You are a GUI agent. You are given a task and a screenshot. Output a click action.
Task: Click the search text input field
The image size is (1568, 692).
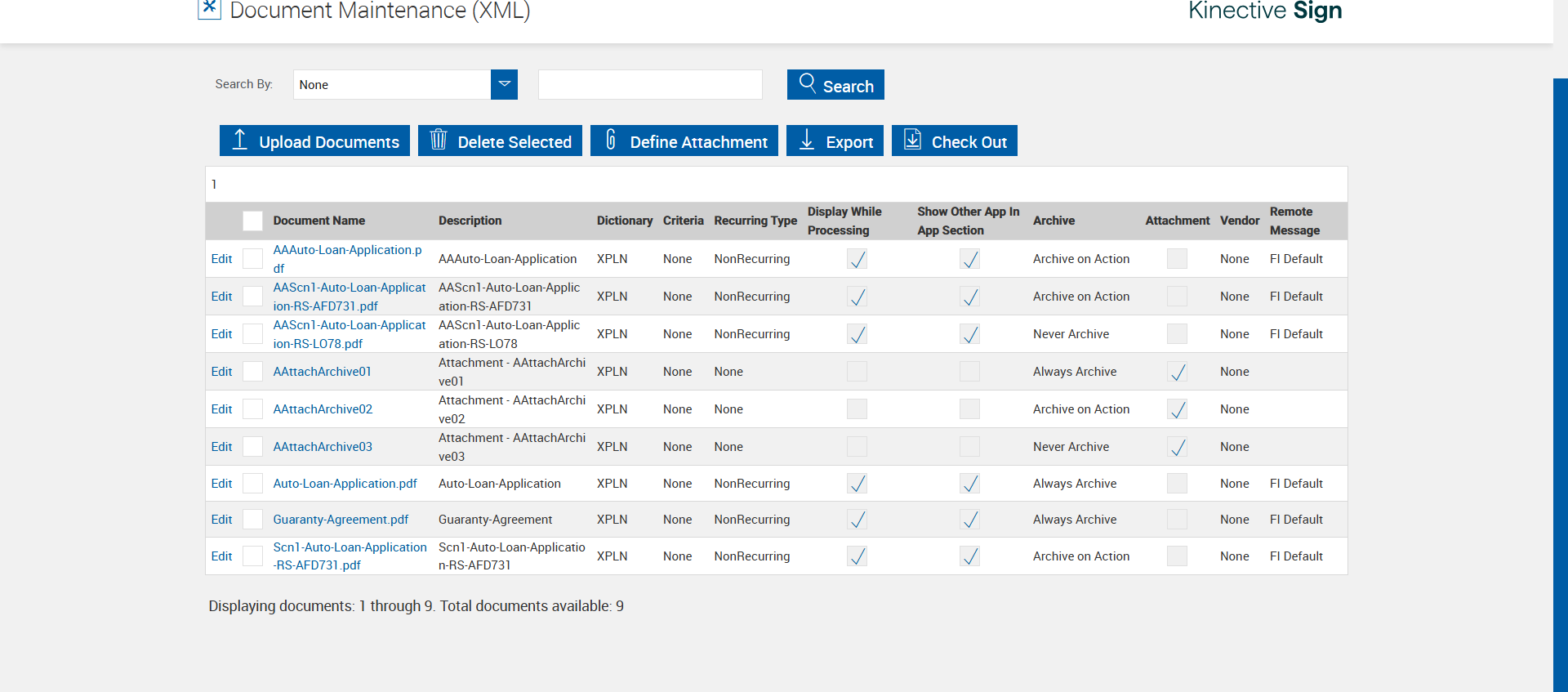[x=650, y=84]
